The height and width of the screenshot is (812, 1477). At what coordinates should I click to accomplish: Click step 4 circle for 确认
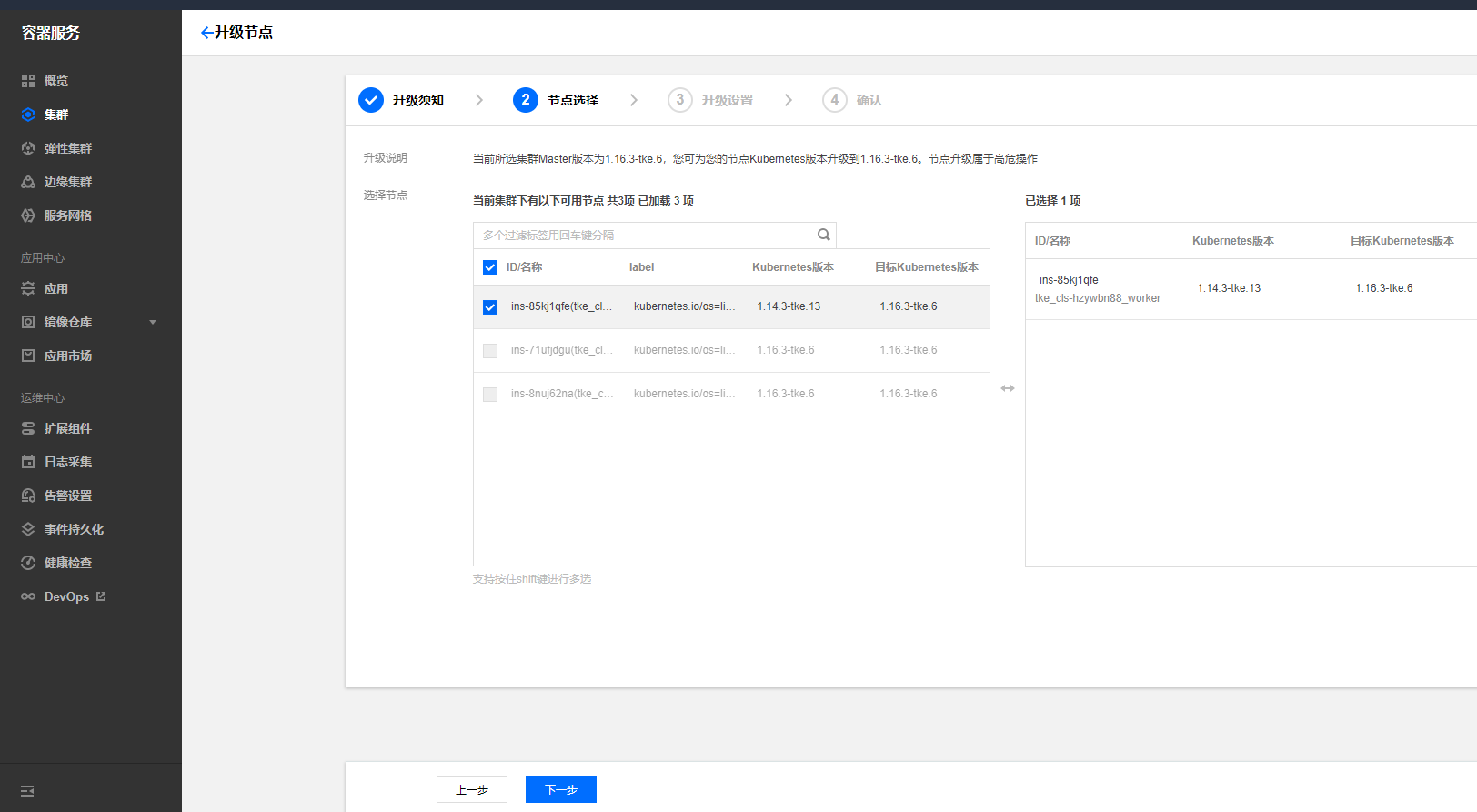[x=835, y=100]
